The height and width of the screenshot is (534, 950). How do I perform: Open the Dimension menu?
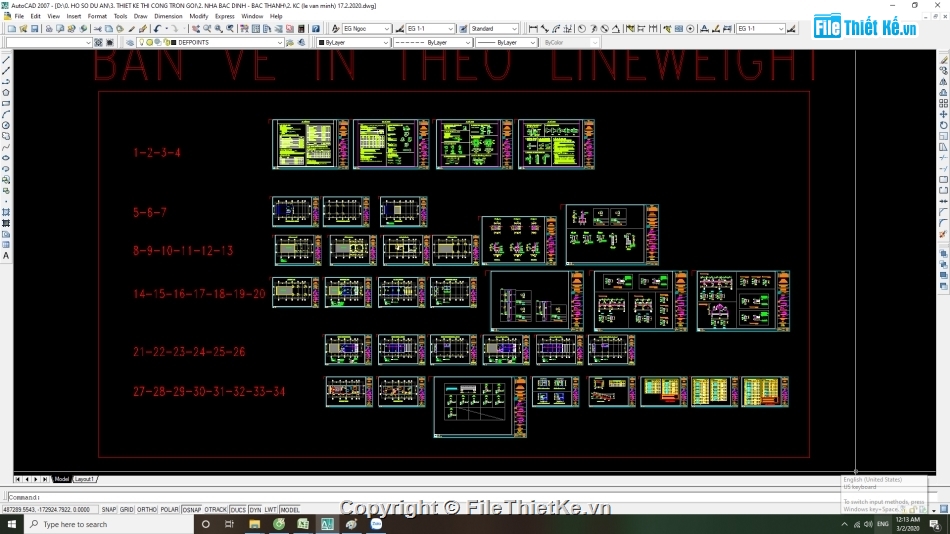point(168,16)
